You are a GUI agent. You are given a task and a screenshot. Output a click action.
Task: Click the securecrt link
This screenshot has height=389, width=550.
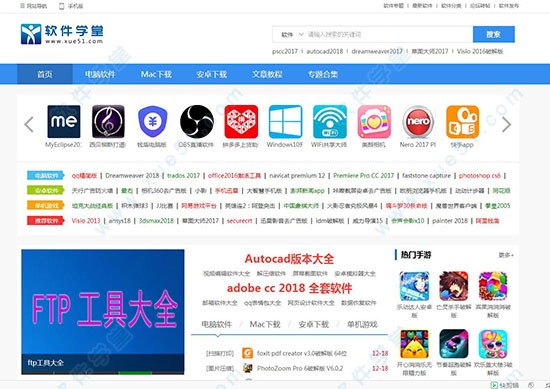click(240, 221)
